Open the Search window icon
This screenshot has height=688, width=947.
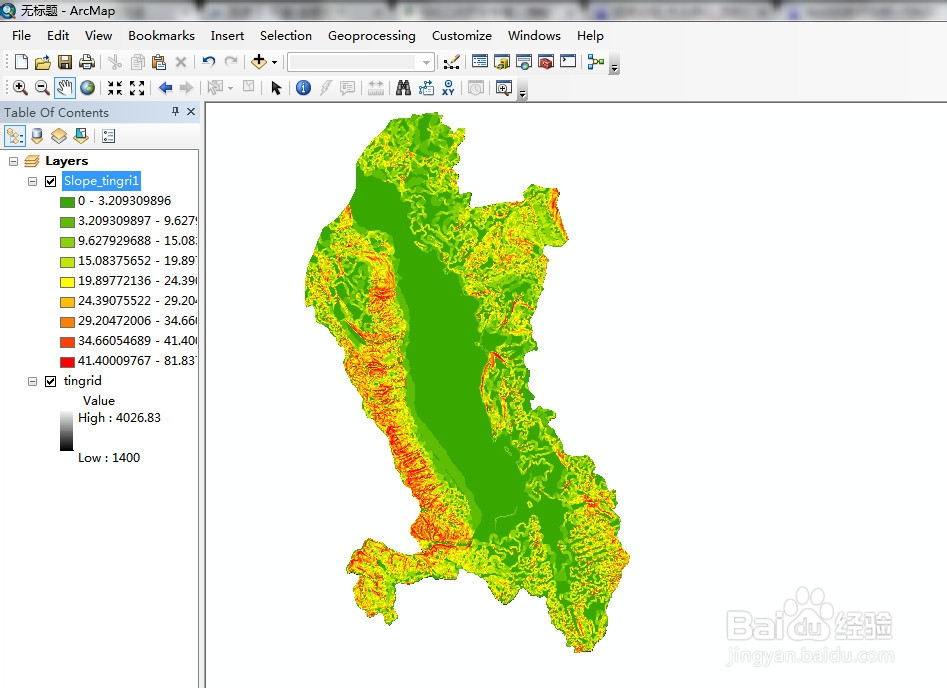524,62
